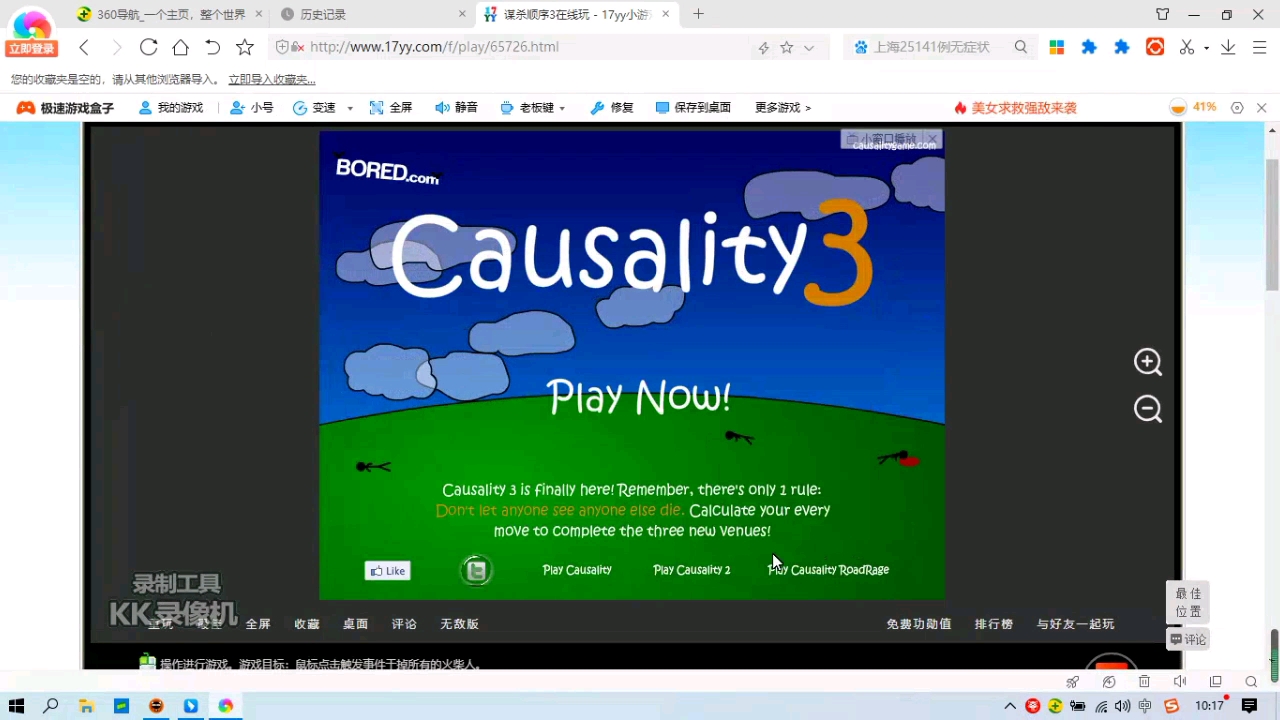Open the browser downloads icon
Screen dimensions: 1280x720
click(1228, 47)
